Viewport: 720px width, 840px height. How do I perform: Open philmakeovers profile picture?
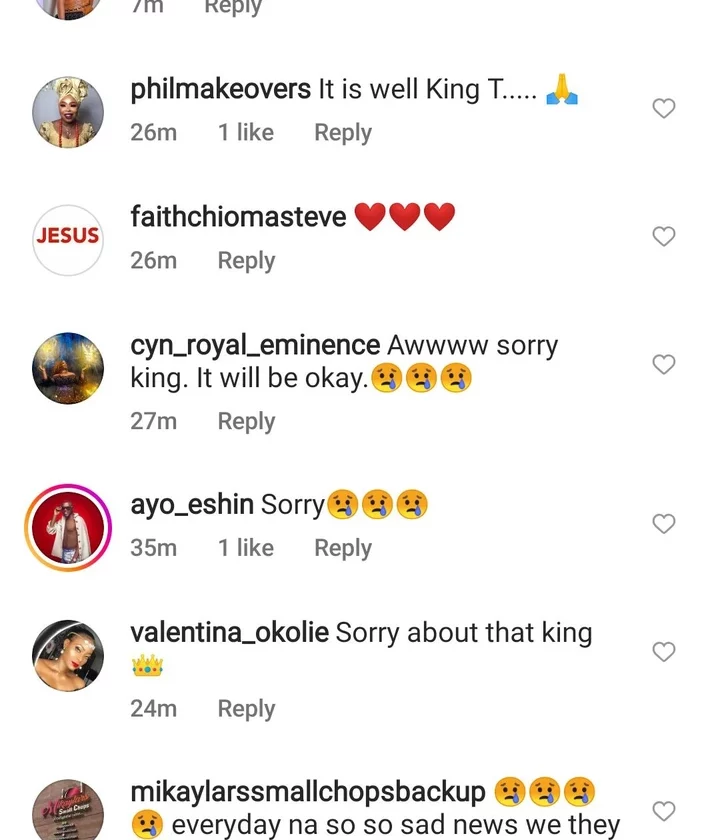coord(68,112)
